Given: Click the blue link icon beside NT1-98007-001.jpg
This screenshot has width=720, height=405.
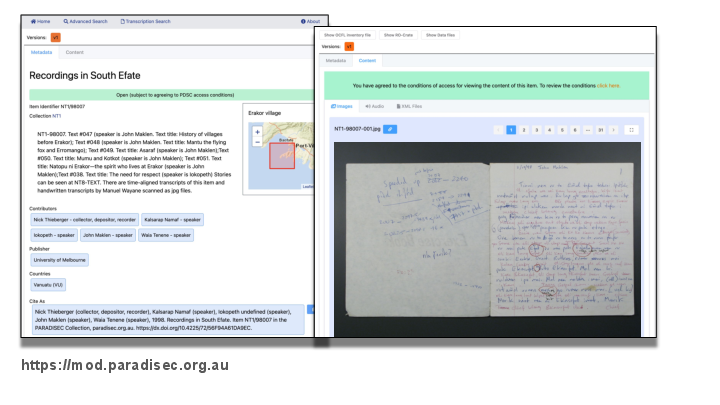Looking at the screenshot, I should 390,129.
